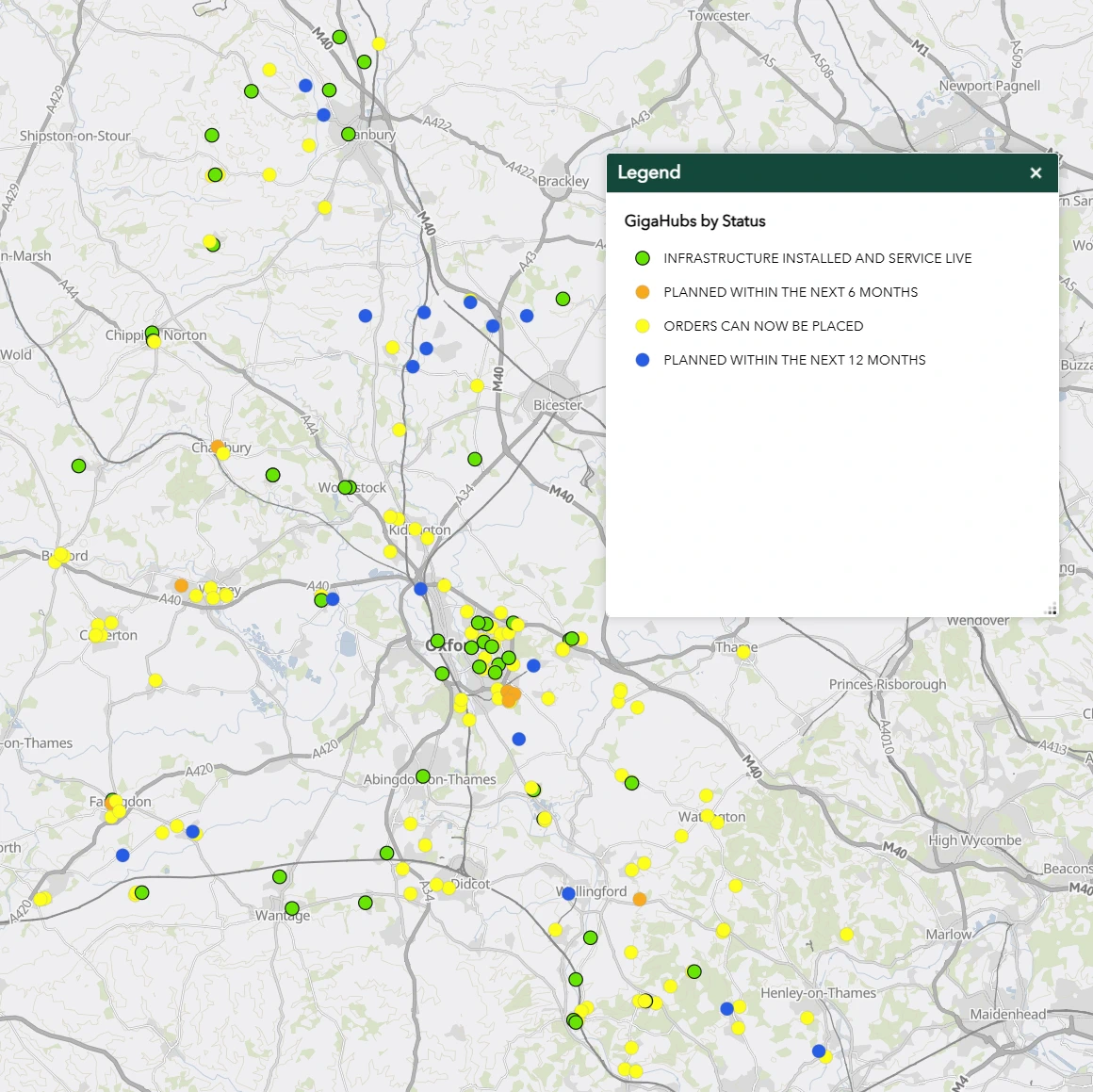Screen dimensions: 1093x1092
Task: Click the Brackley place label
Action: [563, 181]
